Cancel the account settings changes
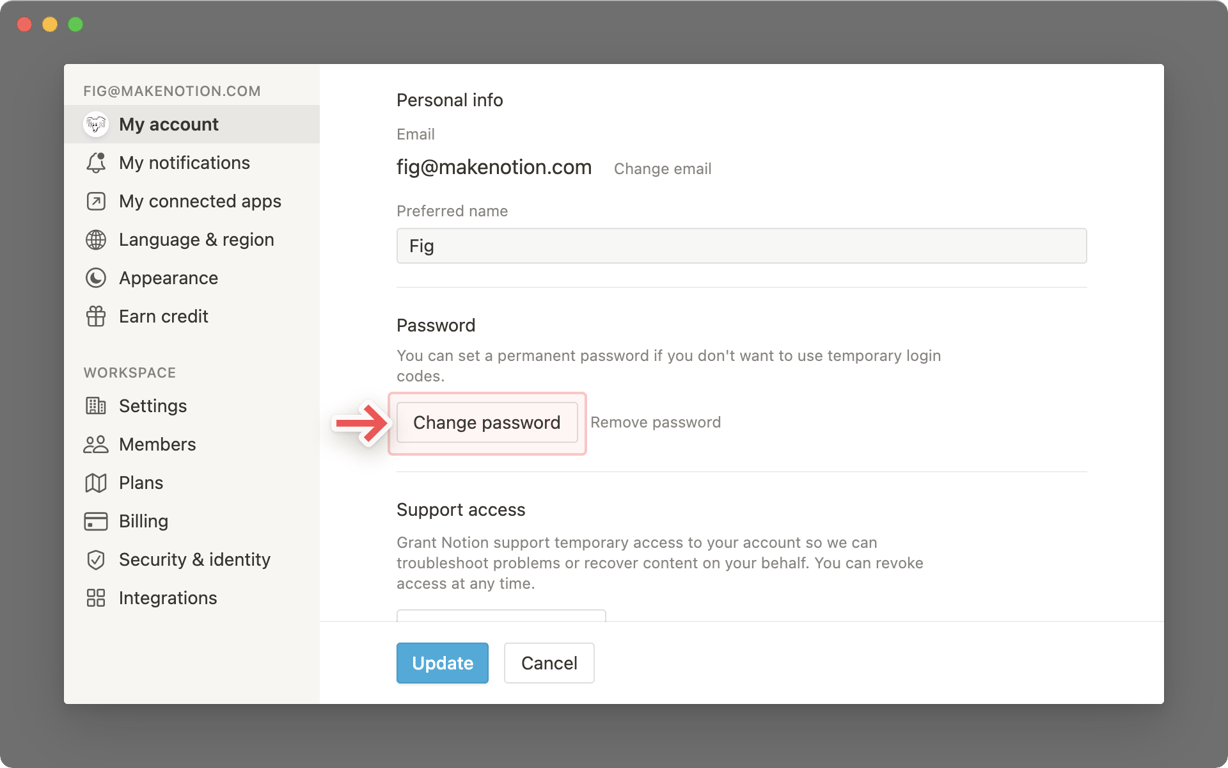The image size is (1228, 768). [x=549, y=663]
